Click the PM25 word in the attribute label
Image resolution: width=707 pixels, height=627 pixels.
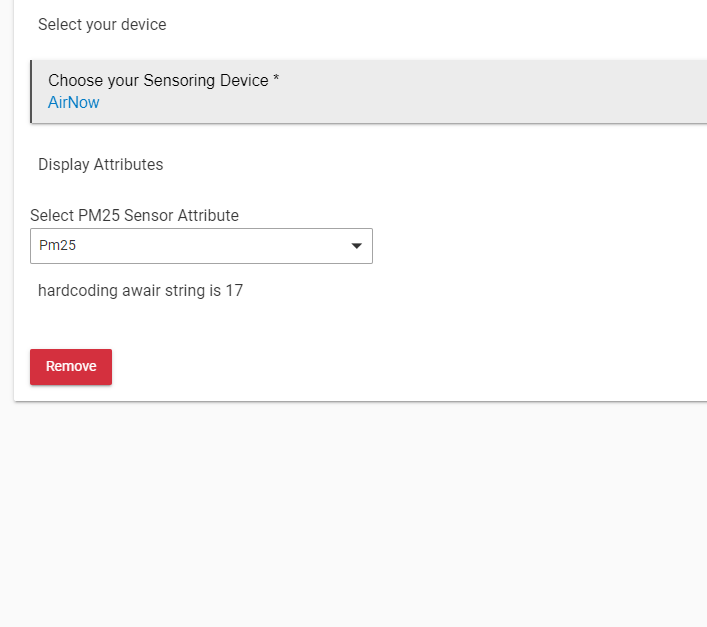[99, 215]
